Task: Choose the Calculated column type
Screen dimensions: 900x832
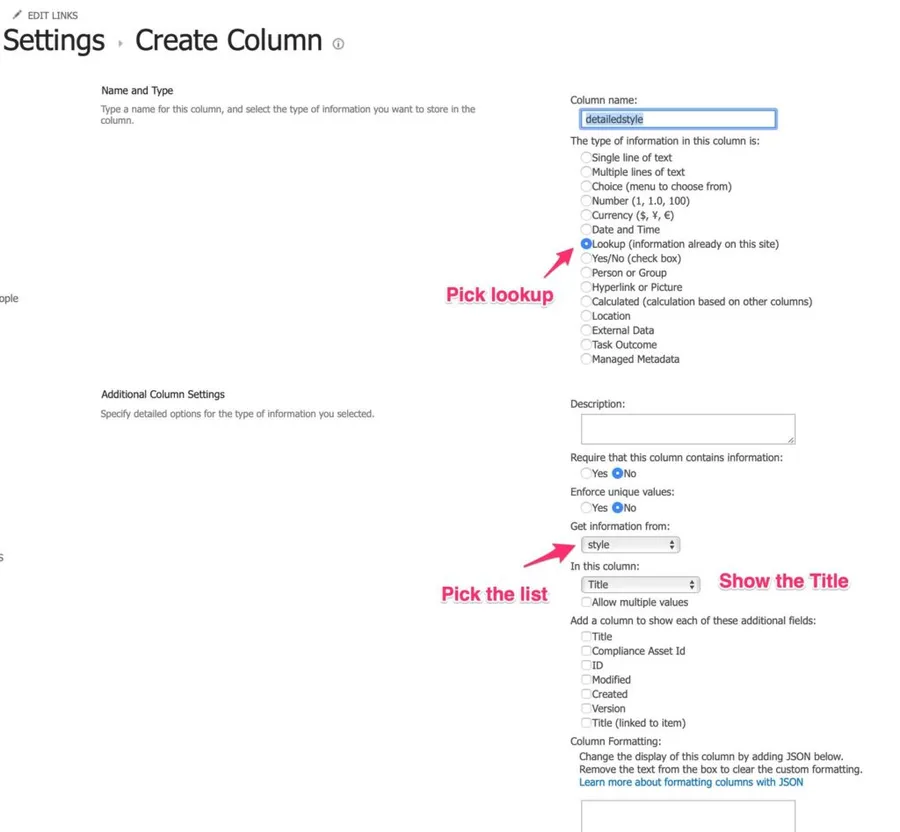Action: click(586, 302)
